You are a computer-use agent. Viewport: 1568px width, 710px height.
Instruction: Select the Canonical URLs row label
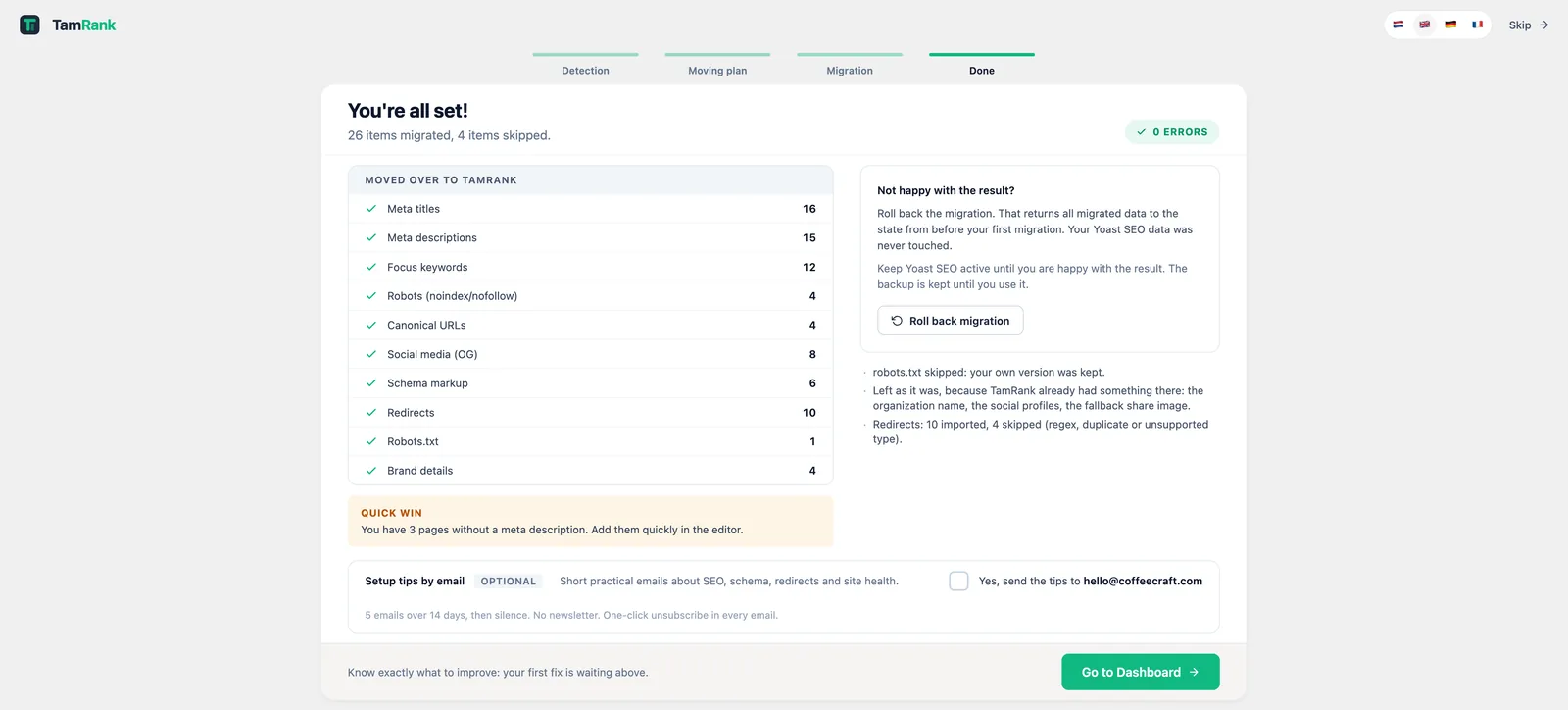click(426, 325)
